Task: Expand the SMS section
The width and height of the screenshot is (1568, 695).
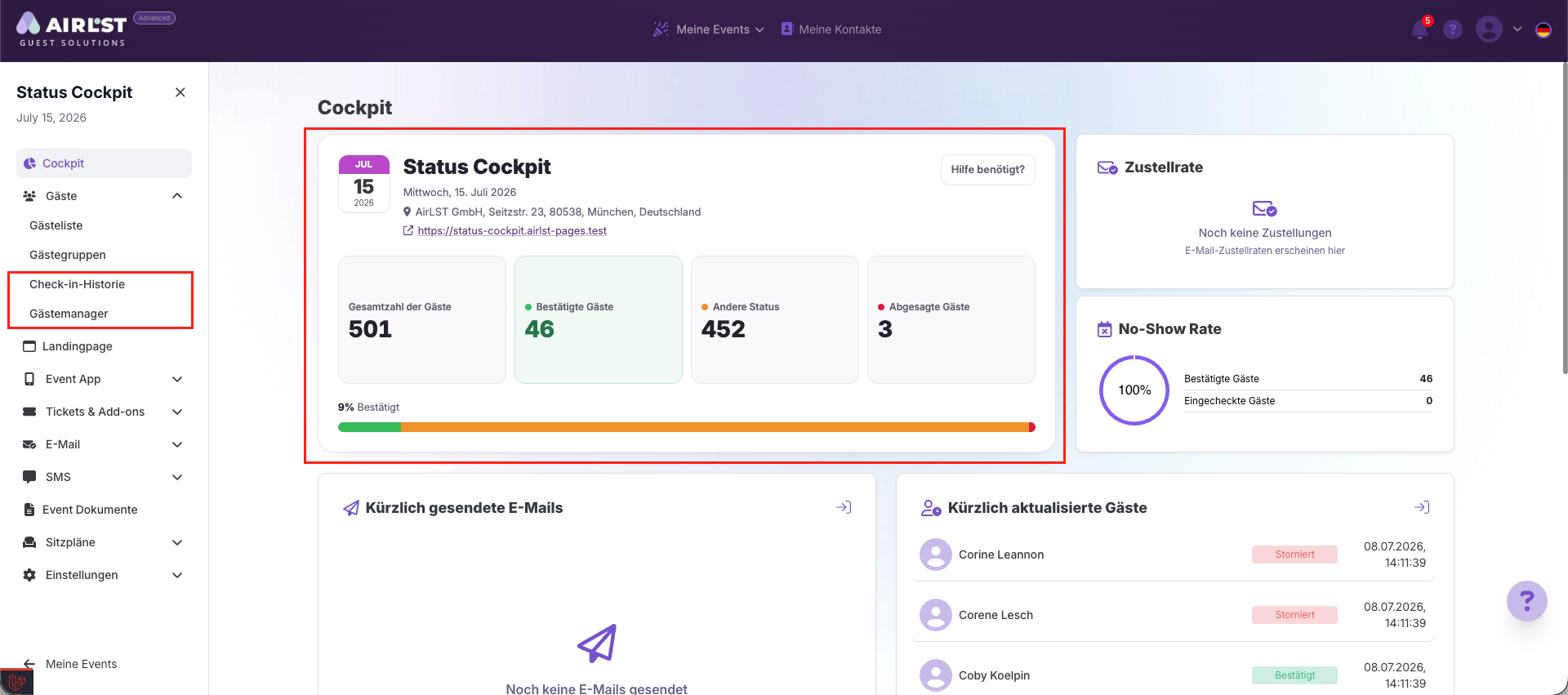Action: (x=177, y=477)
